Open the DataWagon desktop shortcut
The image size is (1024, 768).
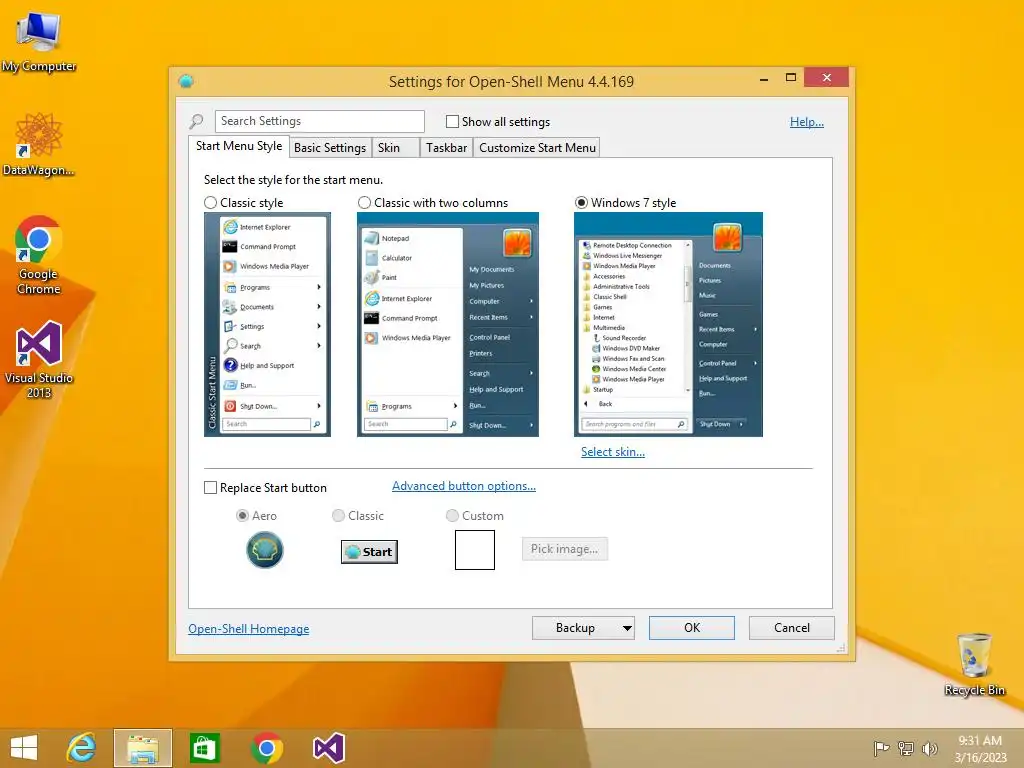tap(39, 145)
